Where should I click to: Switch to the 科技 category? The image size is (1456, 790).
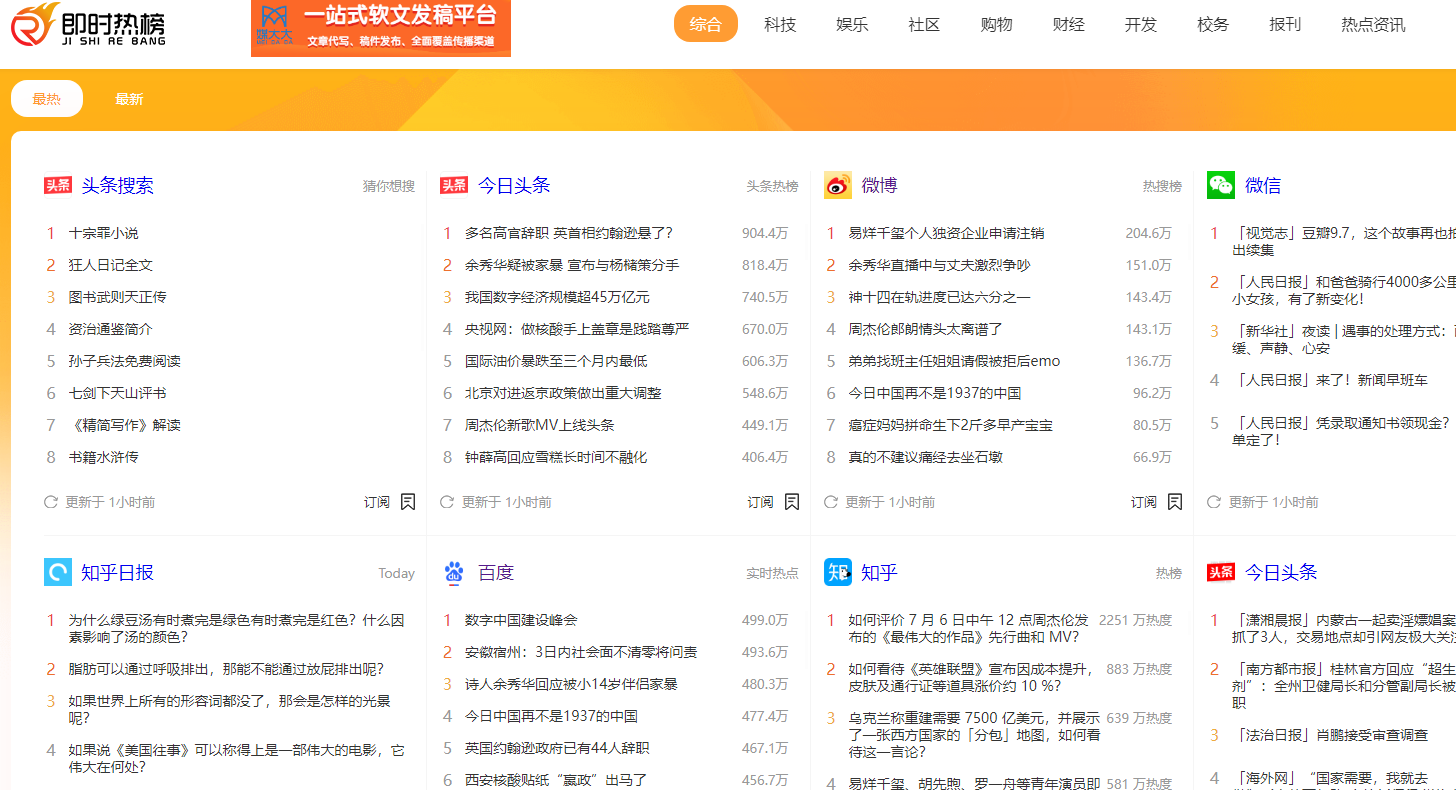780,25
